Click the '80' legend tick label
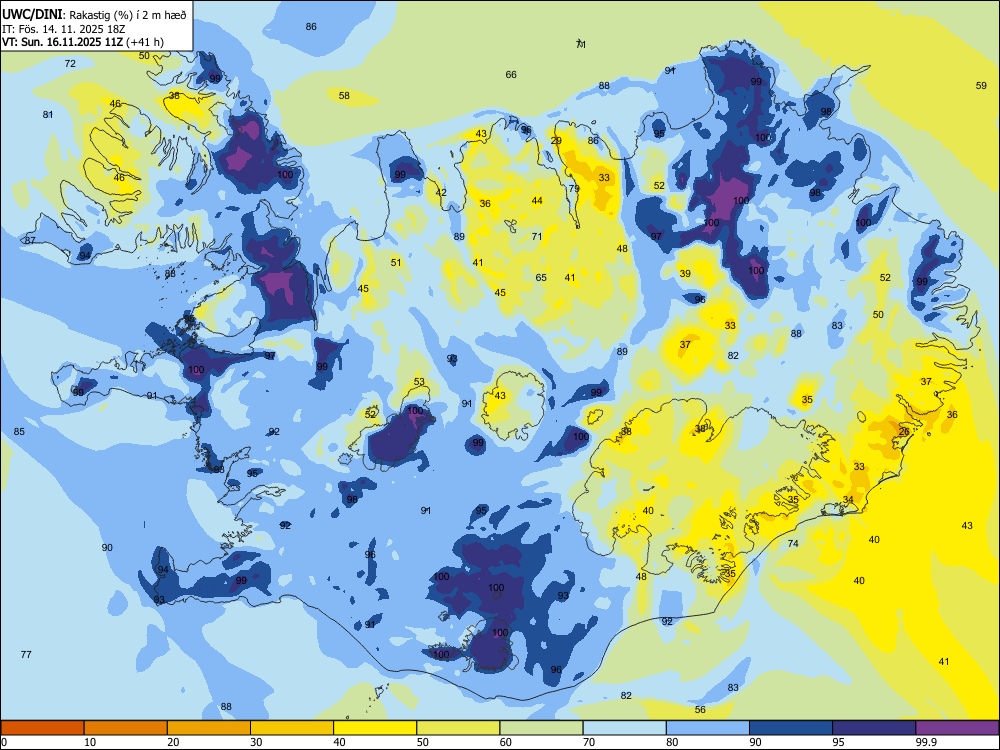Image resolution: width=1000 pixels, height=750 pixels. pos(672,742)
